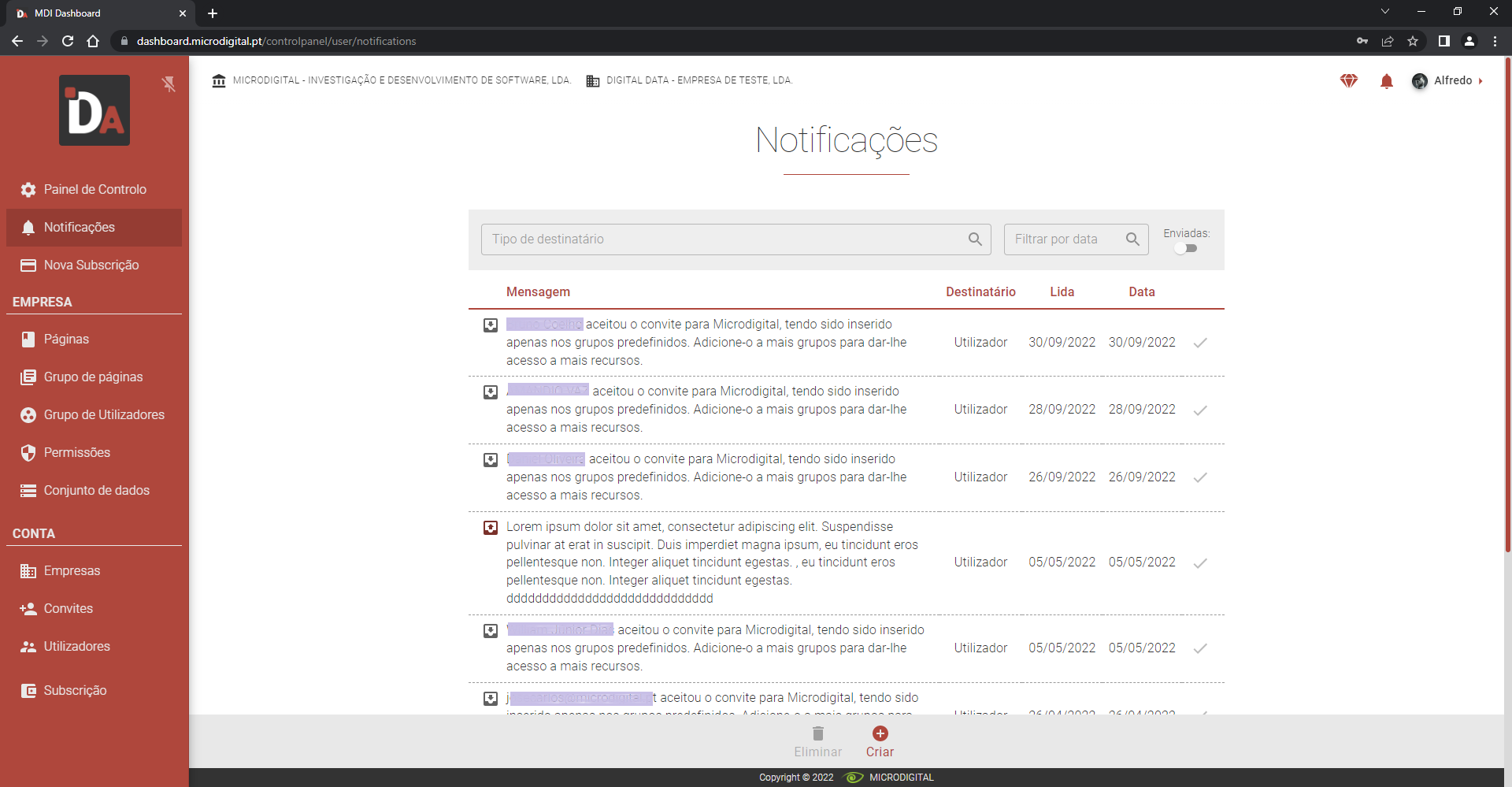The image size is (1512, 787).
Task: Click the Alfredo profile avatar
Action: 1420,80
